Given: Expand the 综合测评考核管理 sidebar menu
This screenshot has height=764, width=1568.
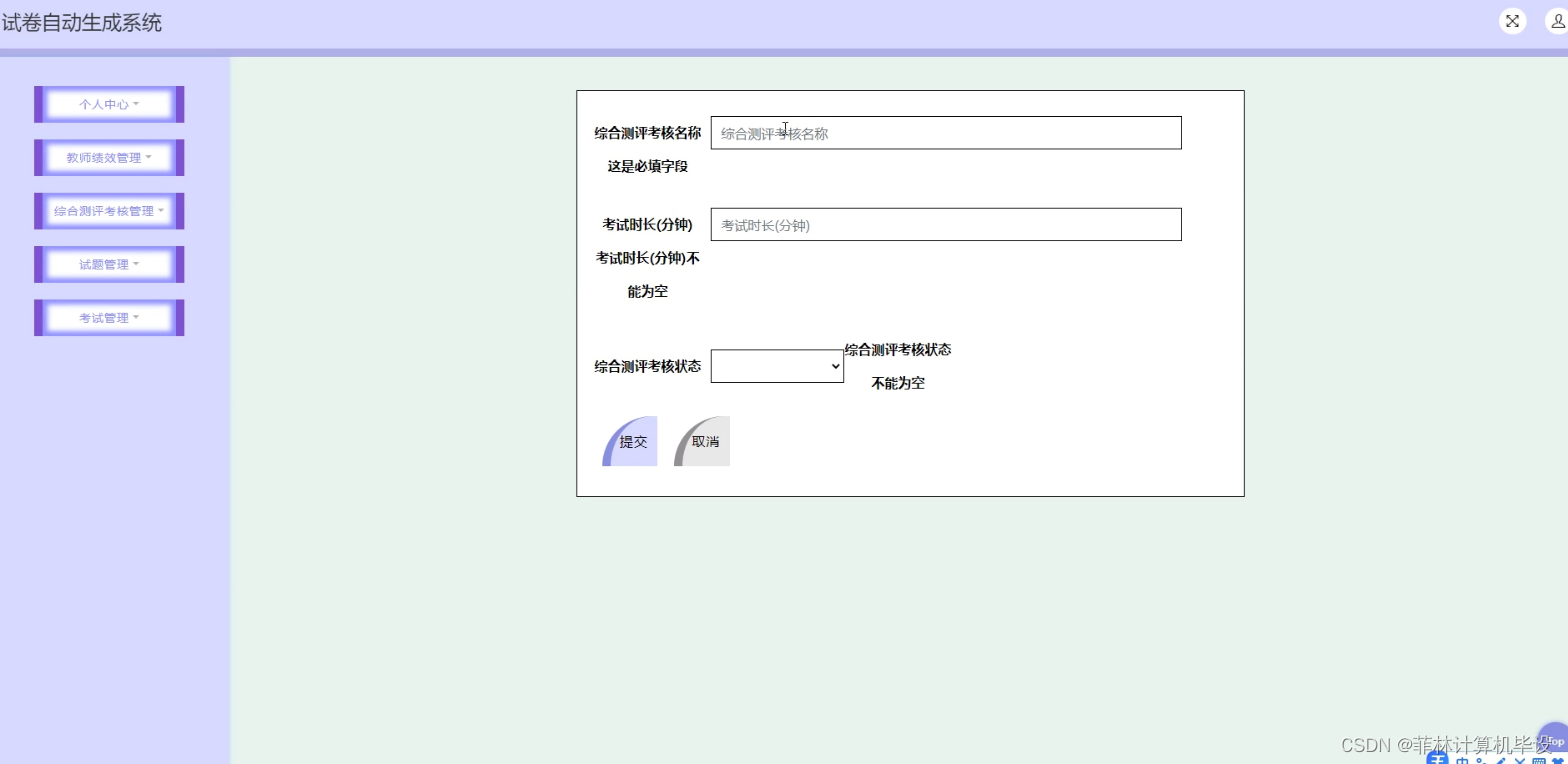Looking at the screenshot, I should tap(109, 211).
